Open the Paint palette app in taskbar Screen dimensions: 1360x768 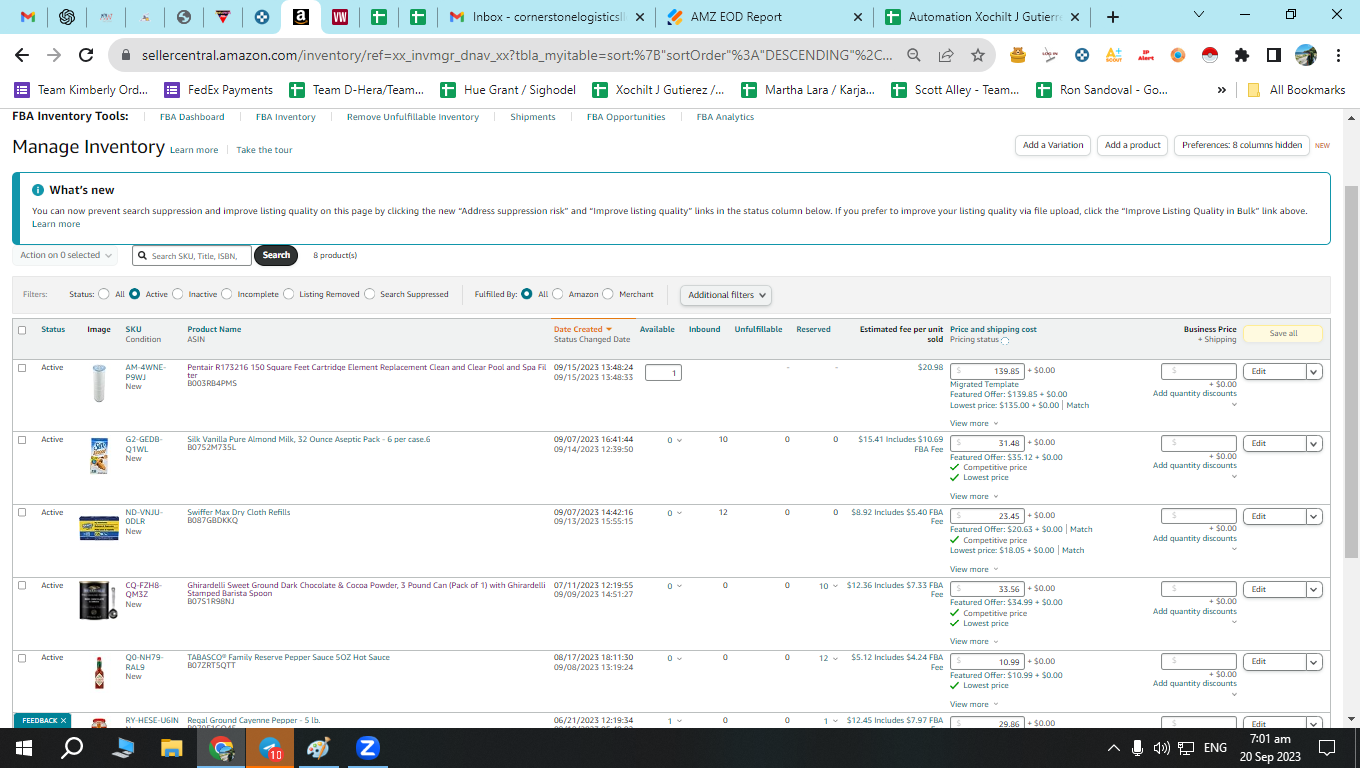tap(318, 748)
